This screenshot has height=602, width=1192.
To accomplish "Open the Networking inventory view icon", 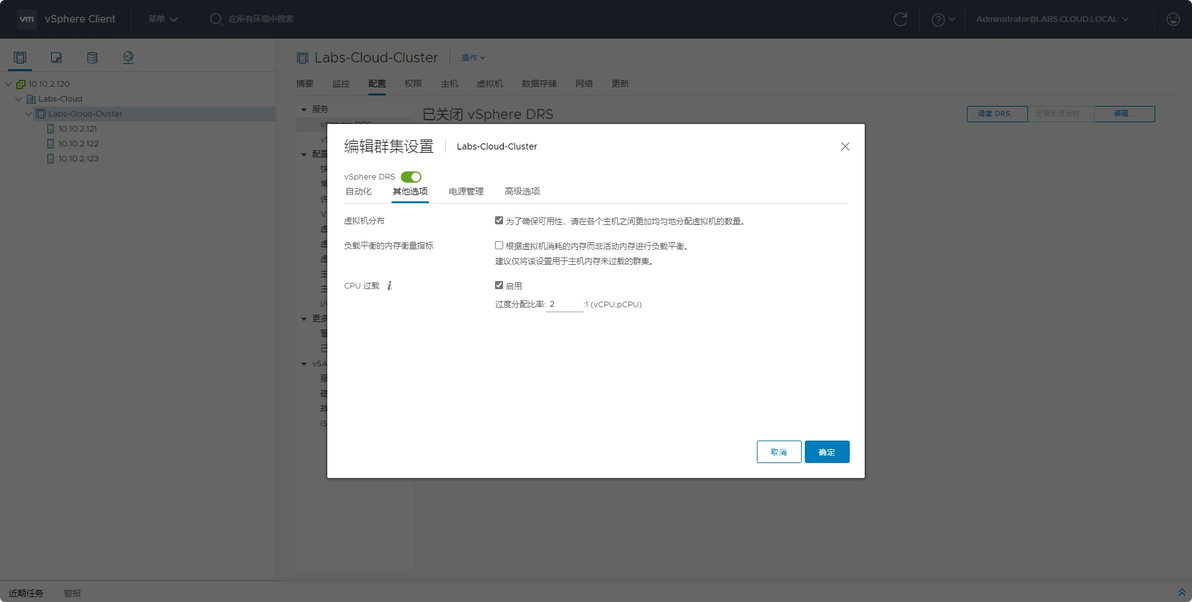I will pos(128,58).
